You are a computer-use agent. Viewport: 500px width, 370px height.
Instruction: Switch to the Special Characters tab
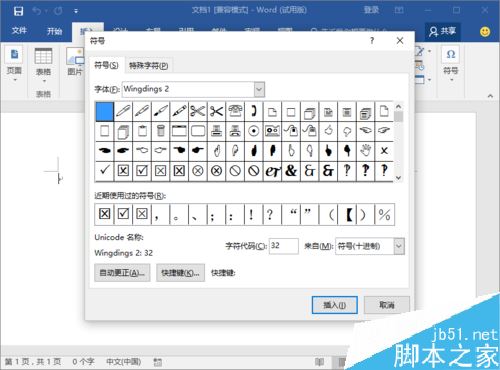pyautogui.click(x=148, y=66)
